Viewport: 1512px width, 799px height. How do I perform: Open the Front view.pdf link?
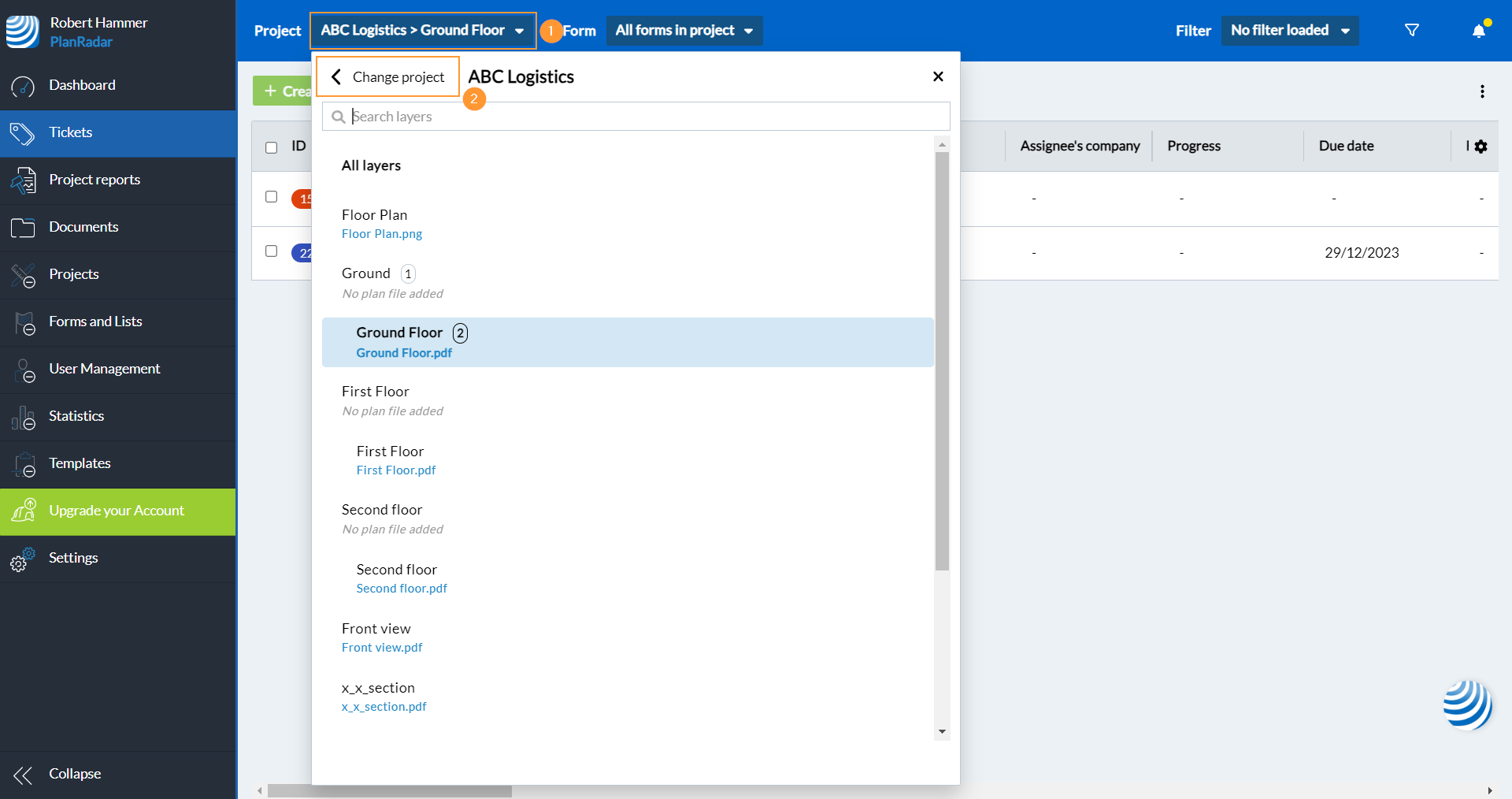click(x=382, y=648)
